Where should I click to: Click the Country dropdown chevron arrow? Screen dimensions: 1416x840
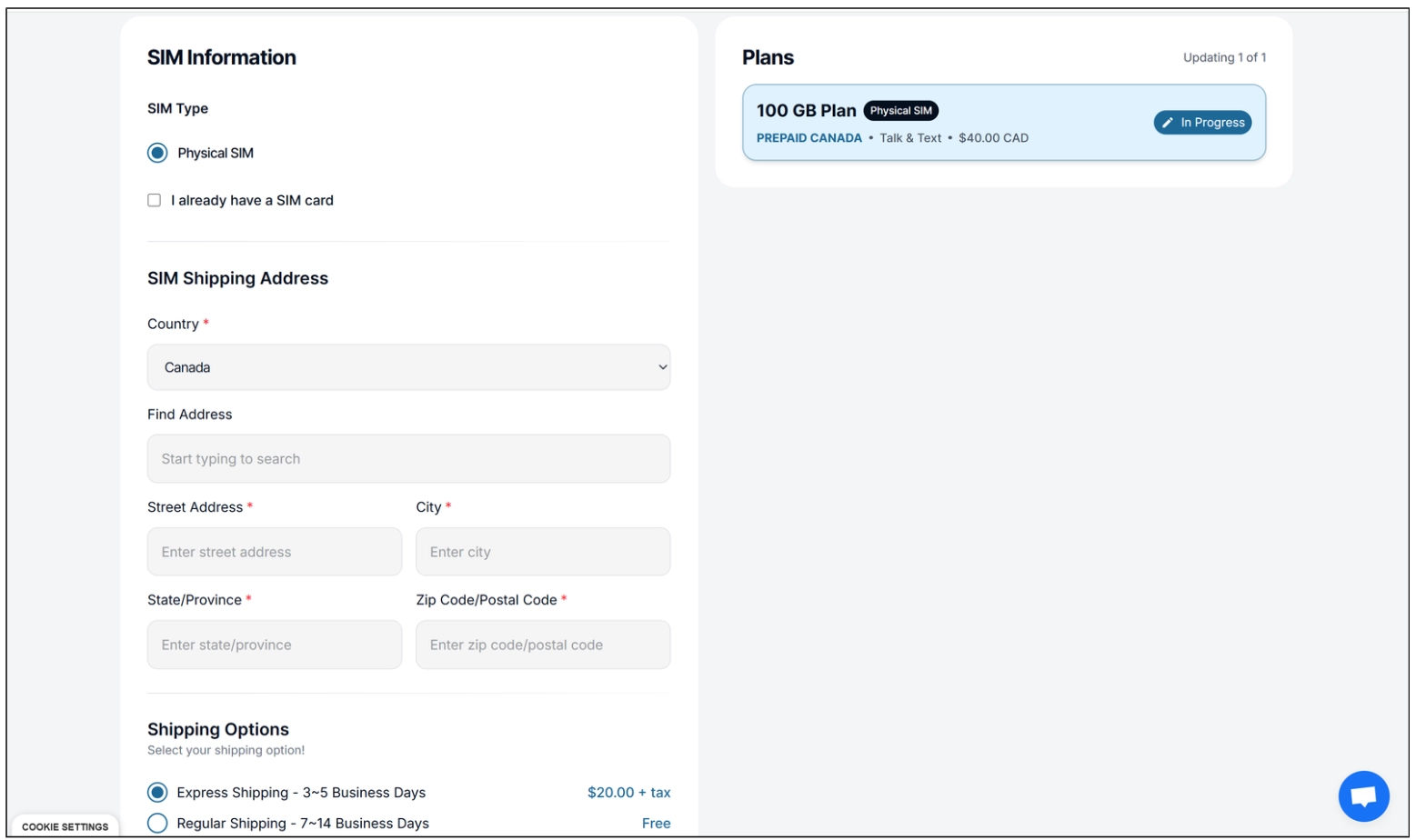coord(663,367)
